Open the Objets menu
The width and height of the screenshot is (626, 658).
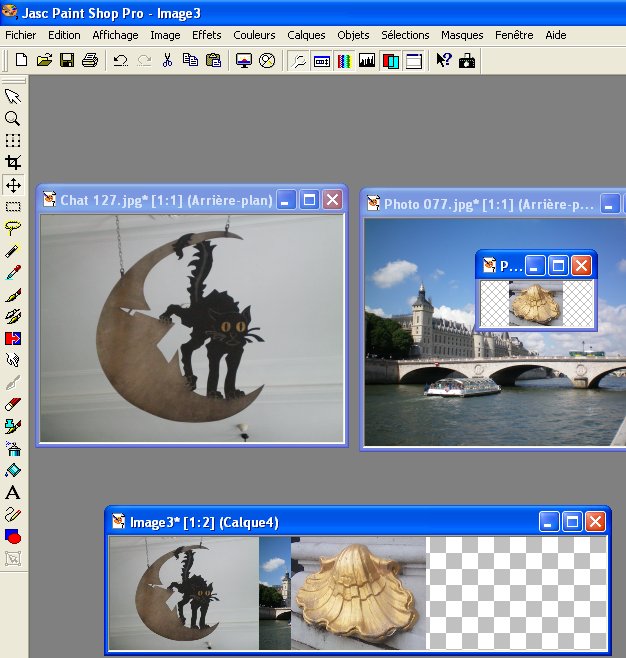click(353, 35)
